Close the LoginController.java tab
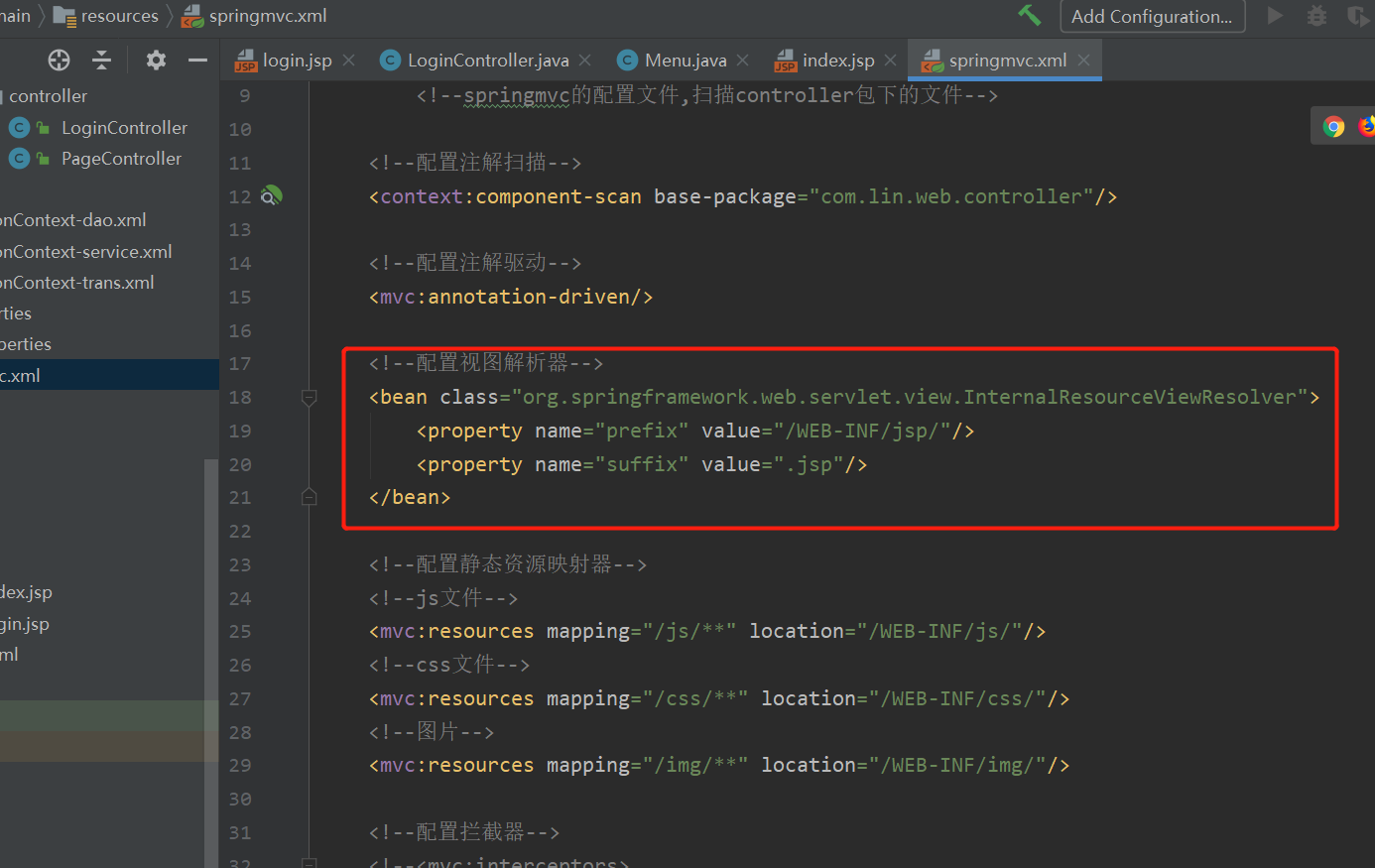Viewport: 1375px width, 868px height. tap(584, 61)
